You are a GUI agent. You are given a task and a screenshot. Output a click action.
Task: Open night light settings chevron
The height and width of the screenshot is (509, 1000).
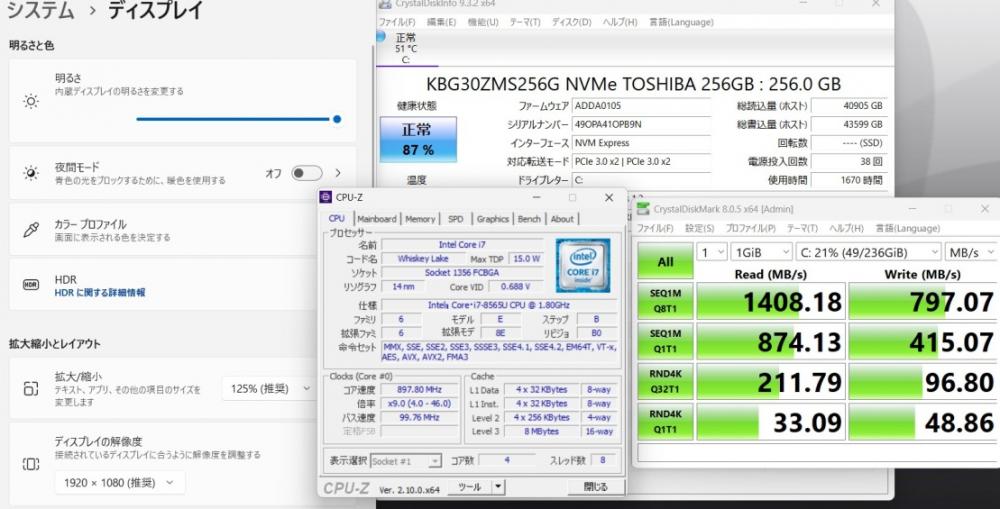click(x=338, y=173)
